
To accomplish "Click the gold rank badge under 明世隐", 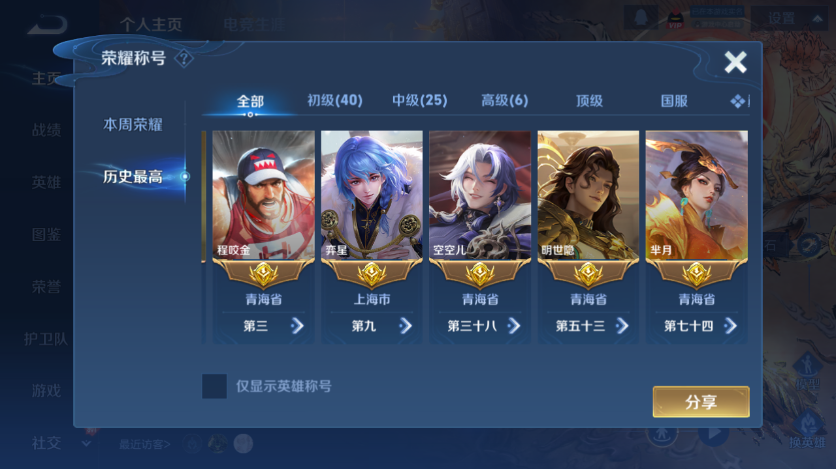I will [x=588, y=274].
